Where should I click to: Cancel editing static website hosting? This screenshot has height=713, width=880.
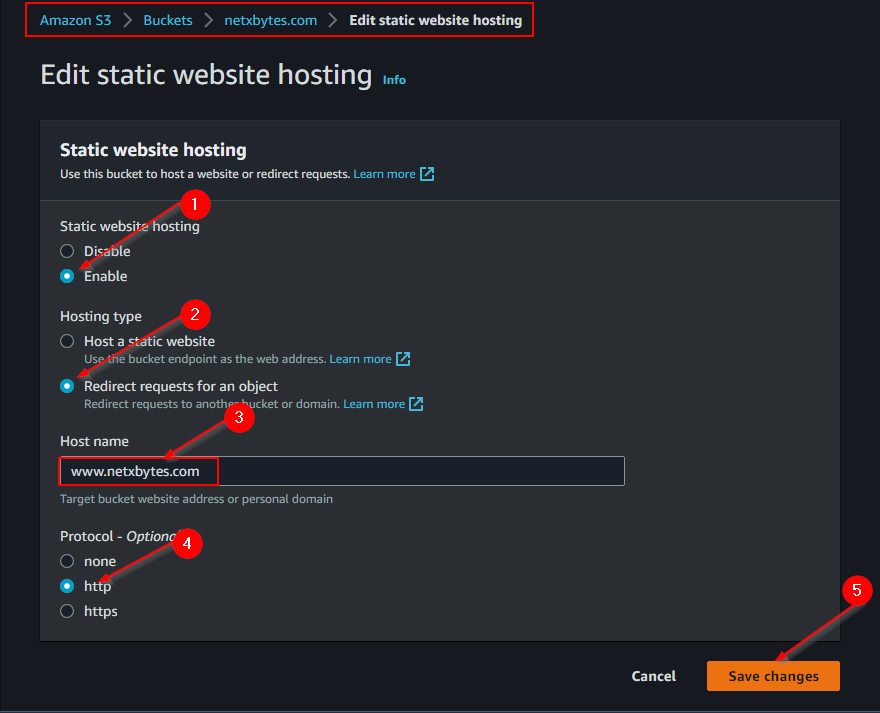click(654, 676)
